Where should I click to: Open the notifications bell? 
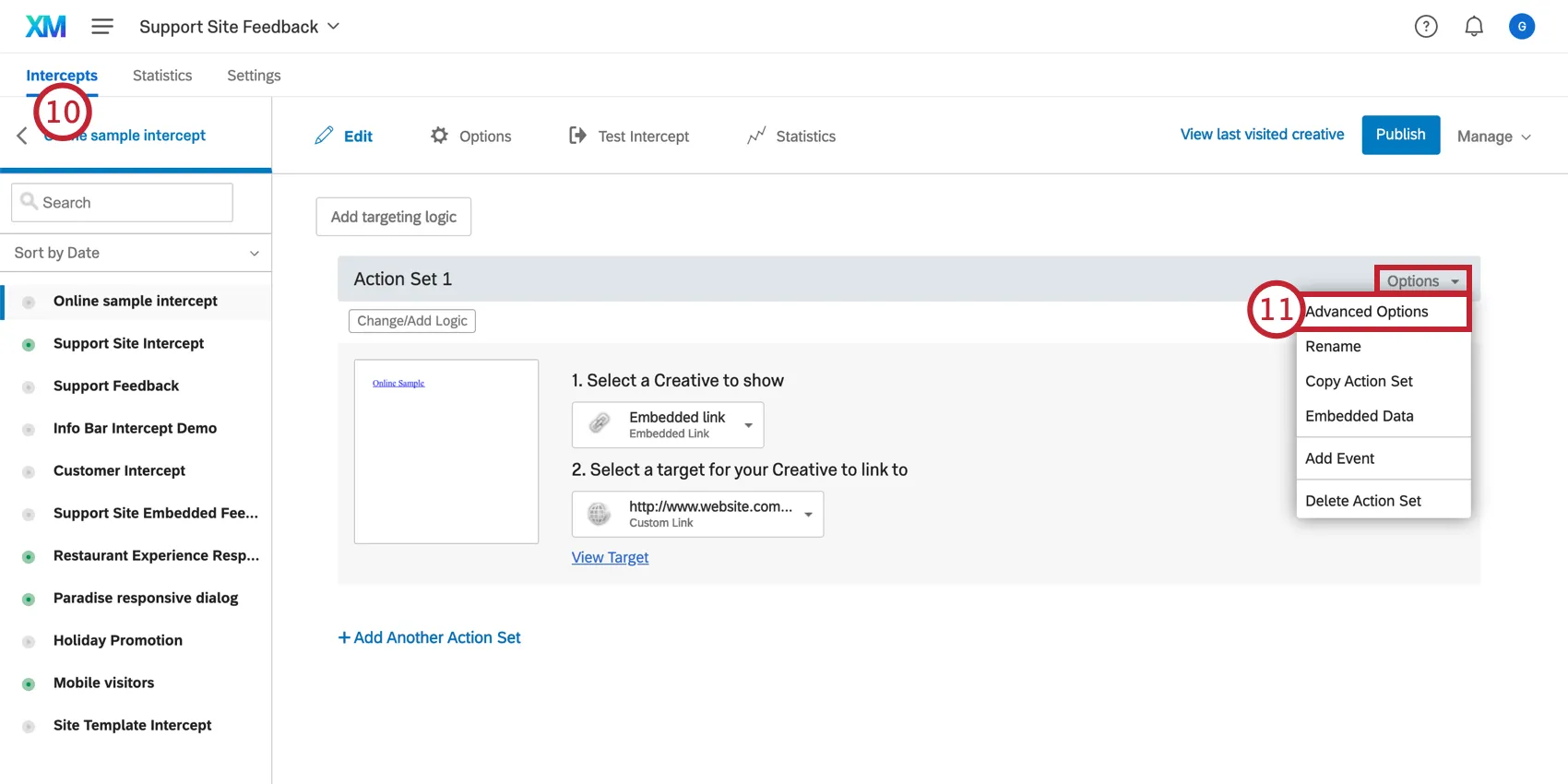click(x=1474, y=27)
